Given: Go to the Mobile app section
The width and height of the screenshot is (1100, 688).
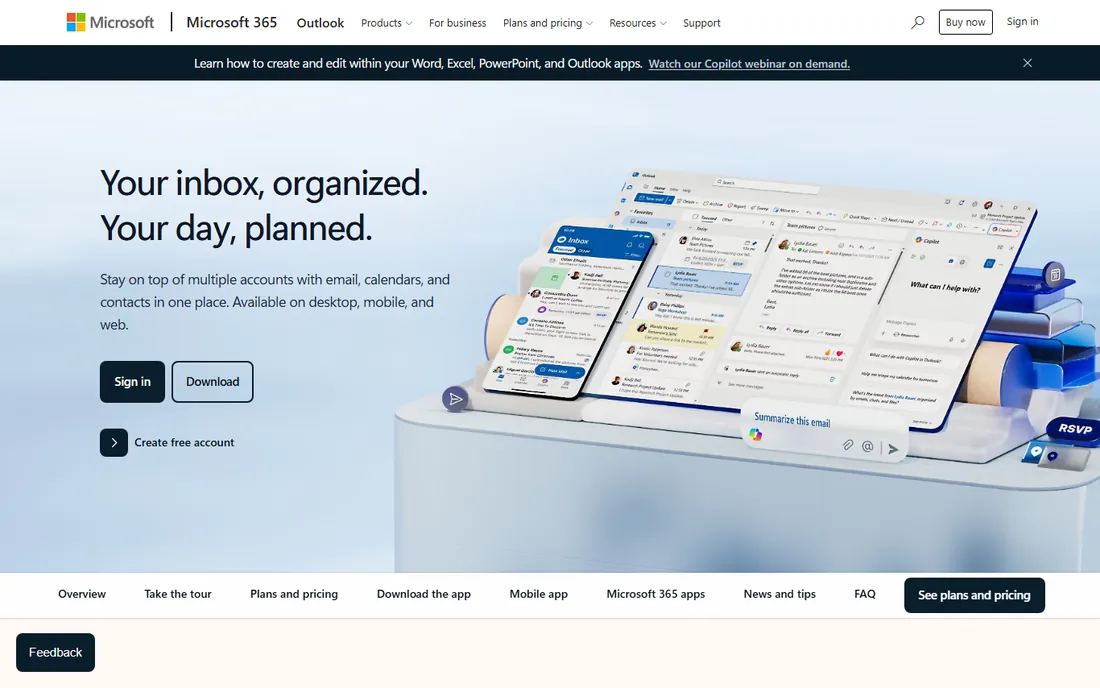Looking at the screenshot, I should (x=538, y=594).
